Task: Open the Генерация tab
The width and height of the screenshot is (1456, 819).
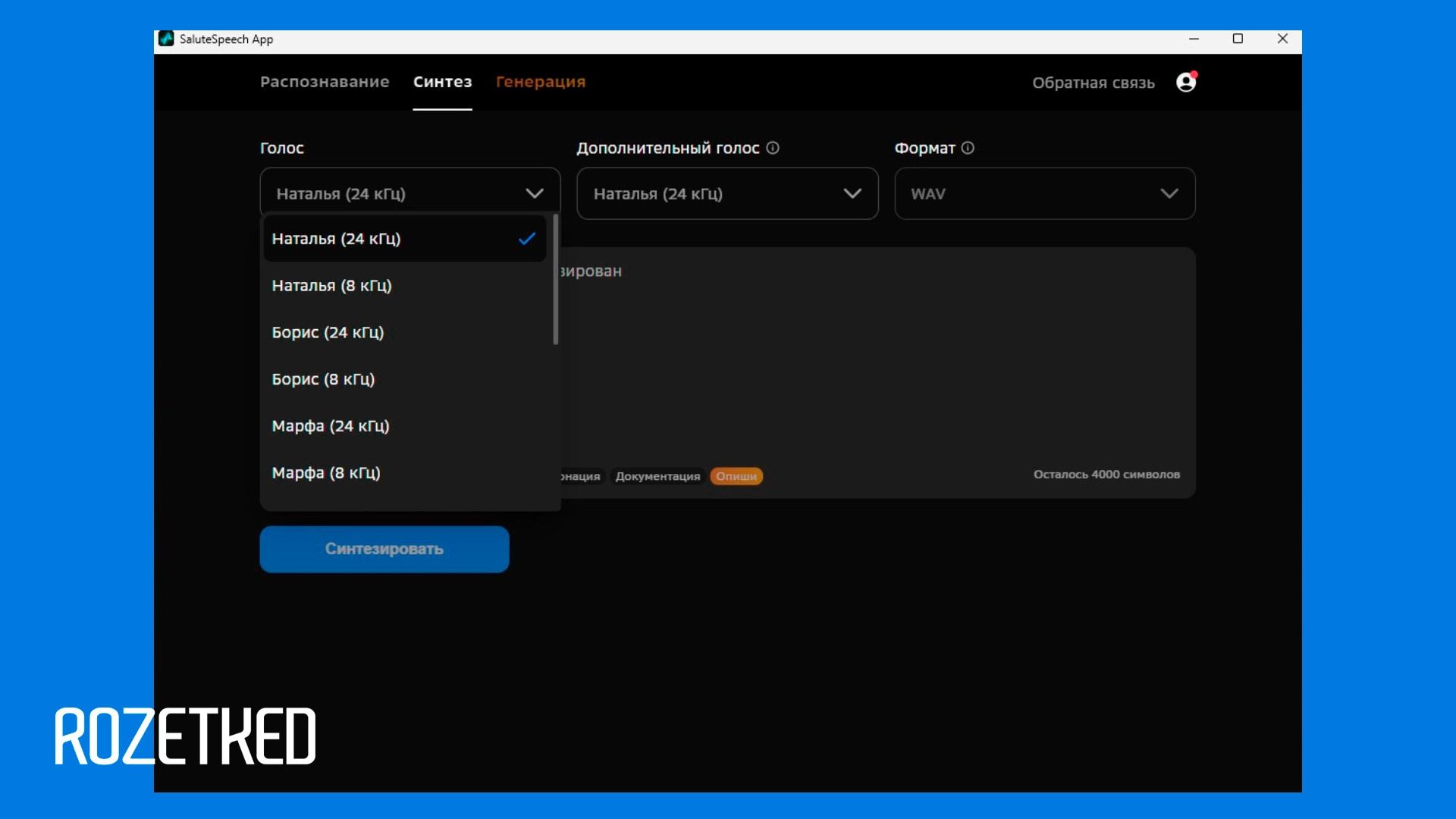Action: point(540,82)
